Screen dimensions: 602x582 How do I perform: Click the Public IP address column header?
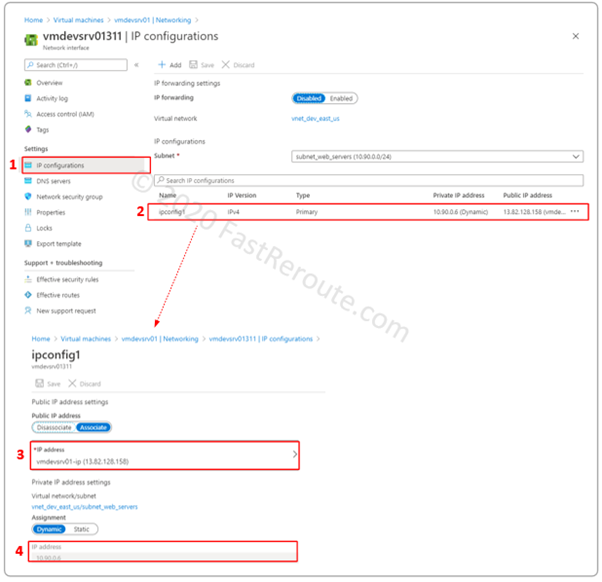pos(528,195)
